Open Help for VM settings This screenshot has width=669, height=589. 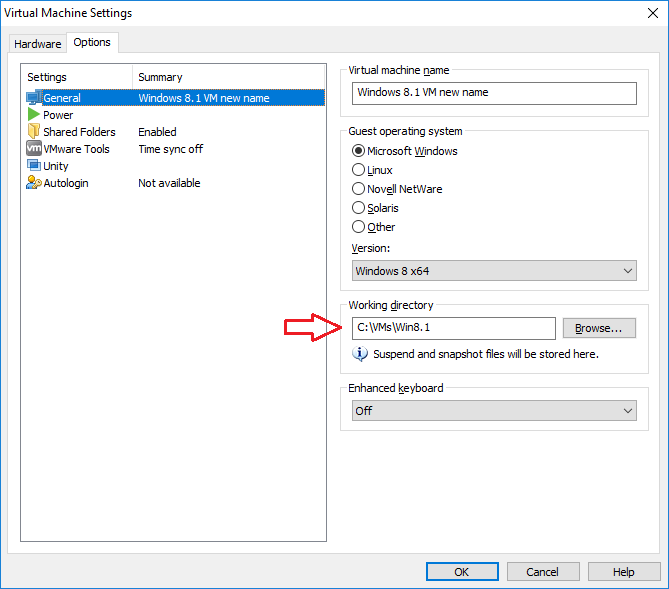(624, 572)
